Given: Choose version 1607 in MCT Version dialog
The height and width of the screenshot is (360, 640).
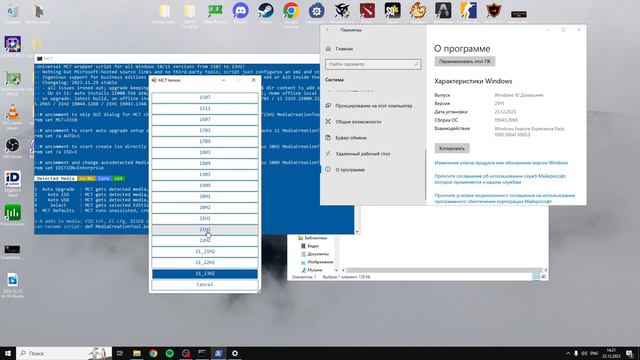Looking at the screenshot, I should tap(205, 120).
